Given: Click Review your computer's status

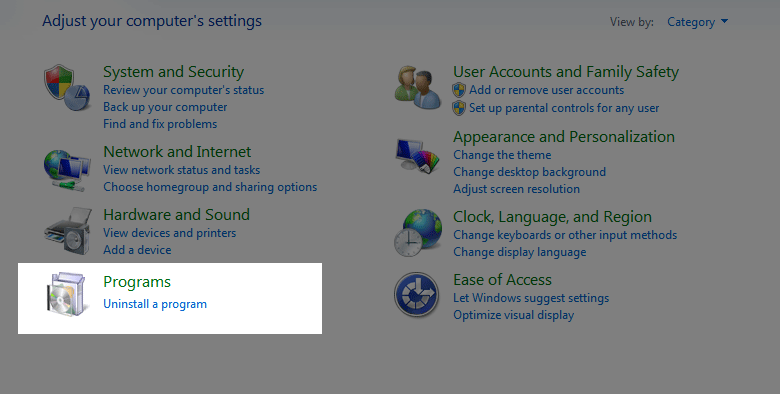Looking at the screenshot, I should pos(184,90).
